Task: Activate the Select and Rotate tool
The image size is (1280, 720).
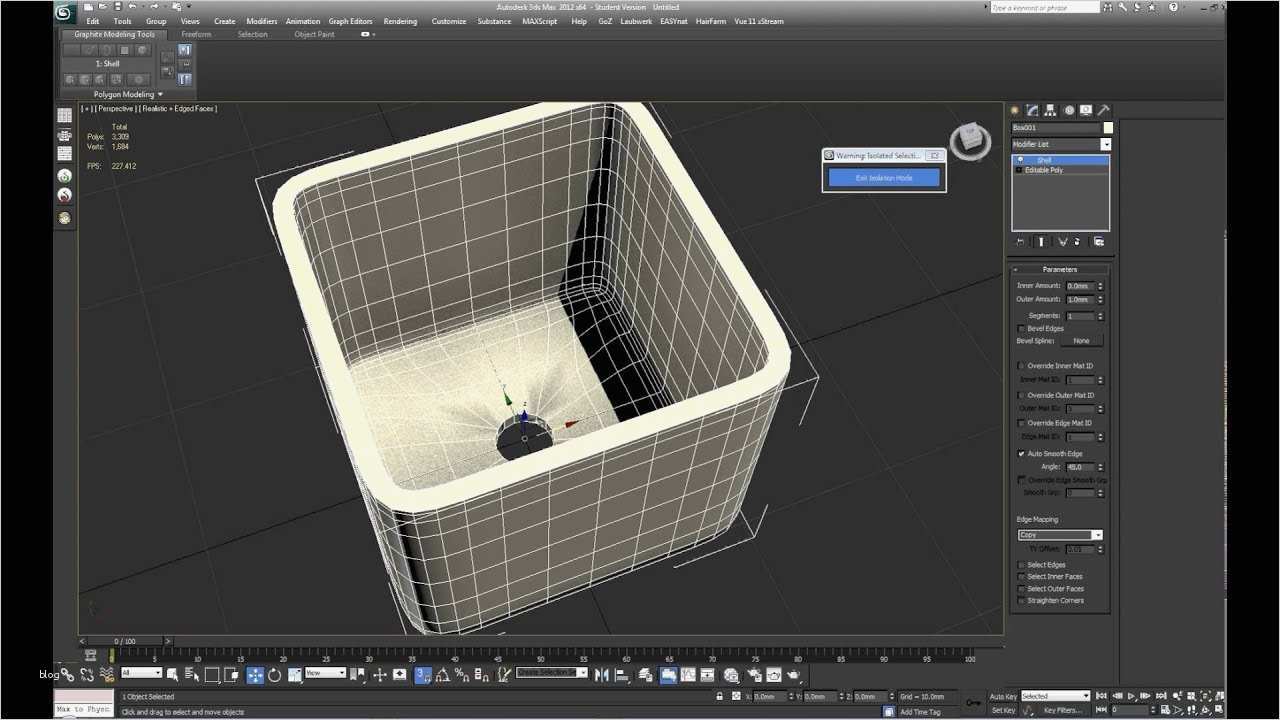Action: tap(275, 675)
